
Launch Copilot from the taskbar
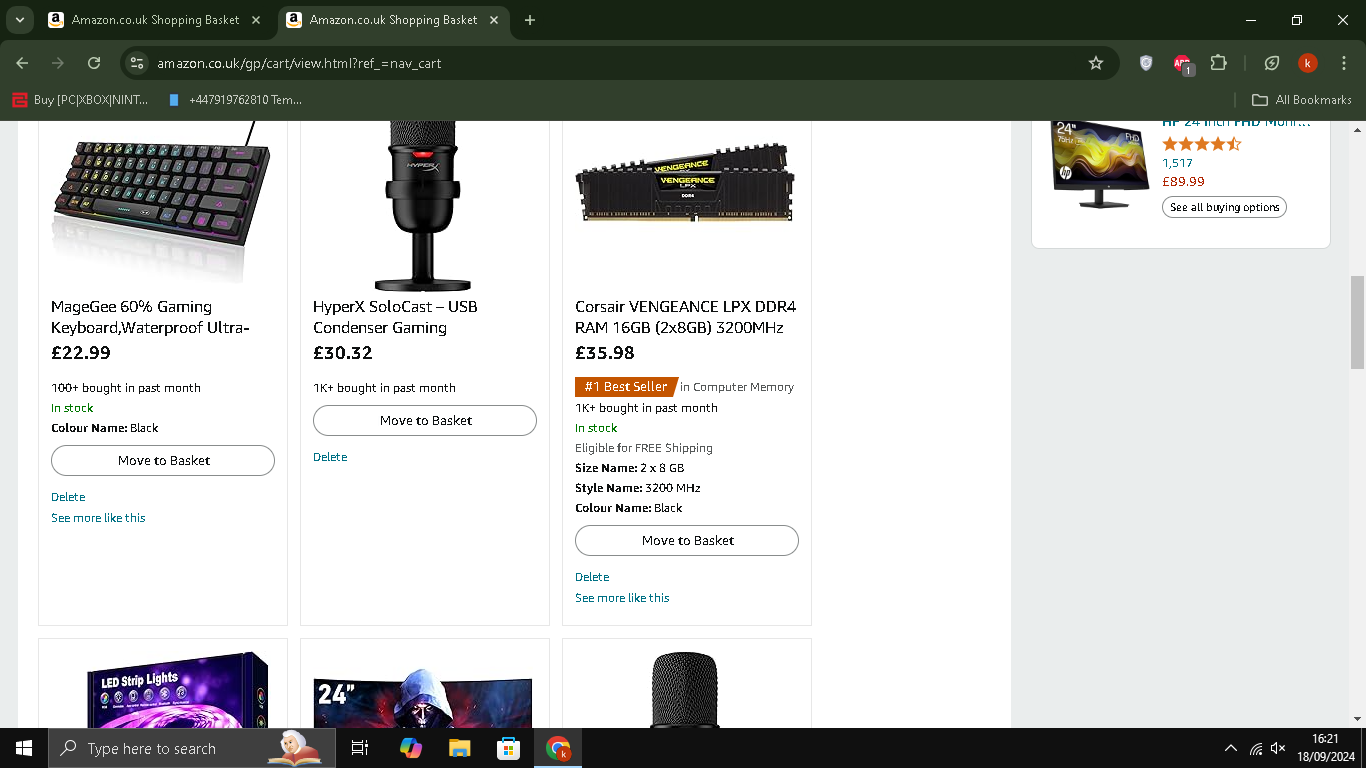point(410,748)
